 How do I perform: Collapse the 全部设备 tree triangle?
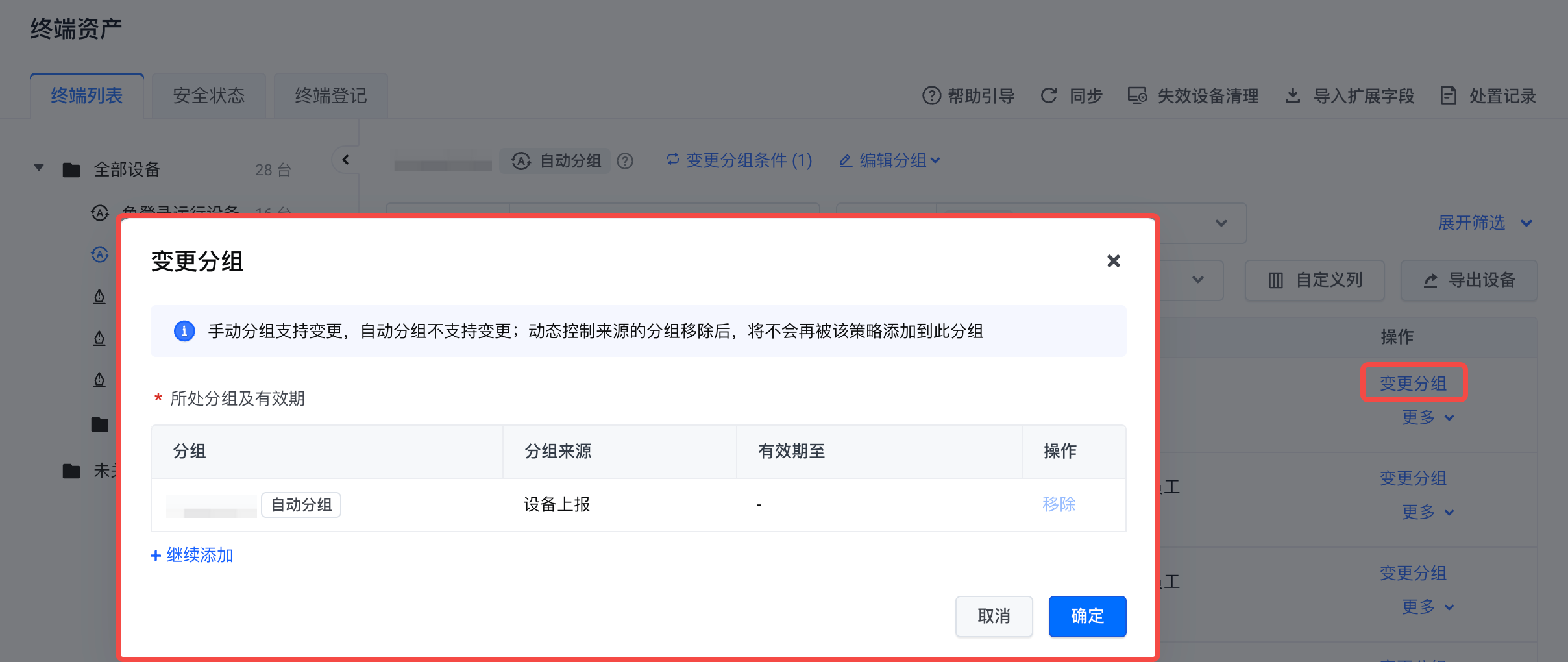coord(39,168)
